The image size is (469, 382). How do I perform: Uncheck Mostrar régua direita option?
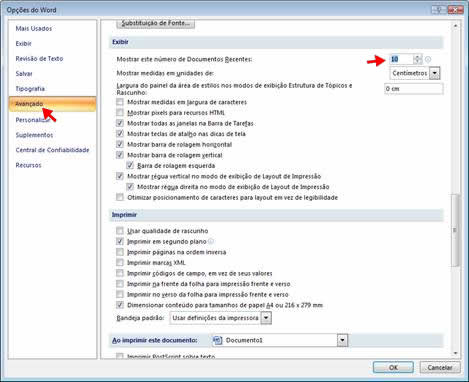click(x=130, y=187)
